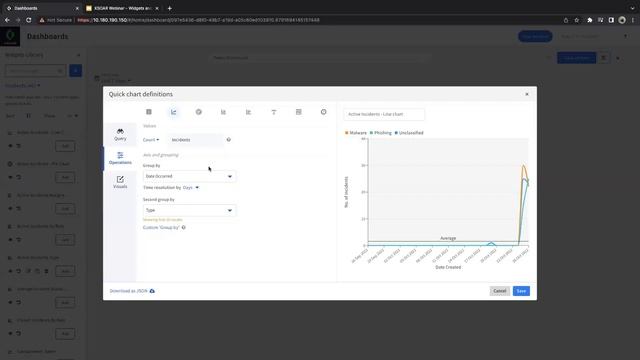Select the text widget type icon

274,112
